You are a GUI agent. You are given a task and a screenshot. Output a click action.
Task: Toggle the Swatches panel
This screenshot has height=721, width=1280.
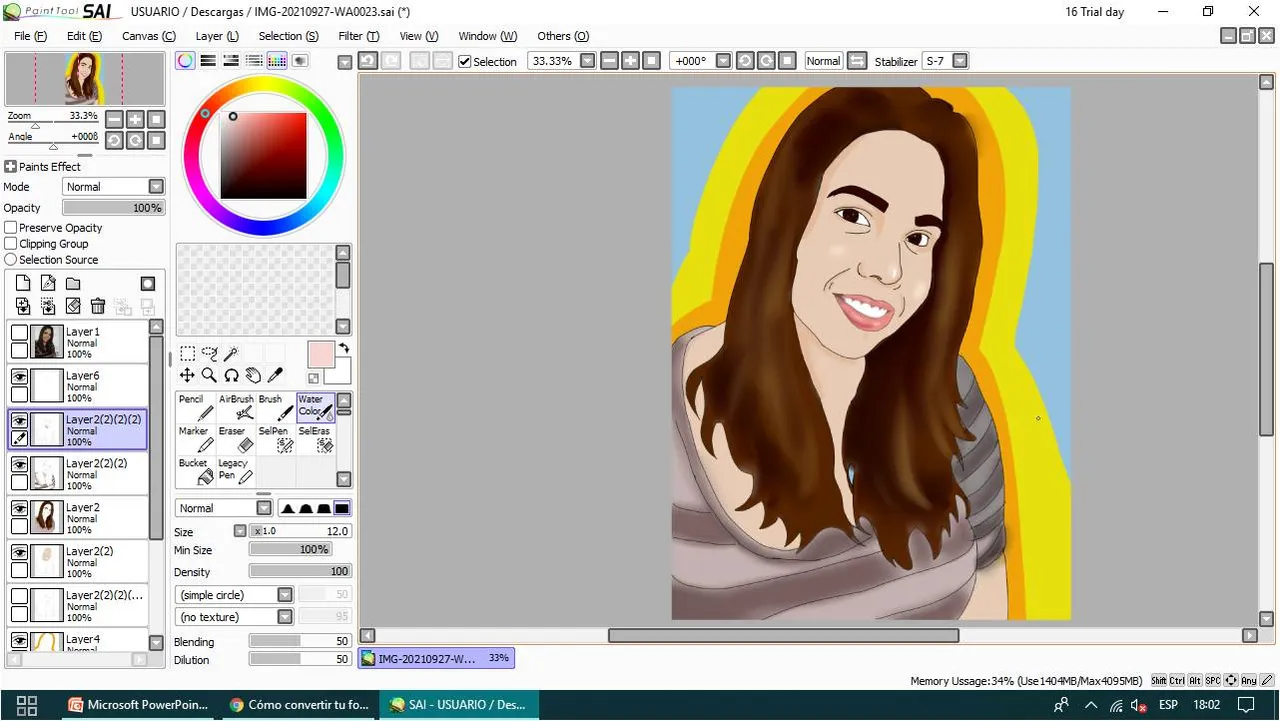pos(277,61)
